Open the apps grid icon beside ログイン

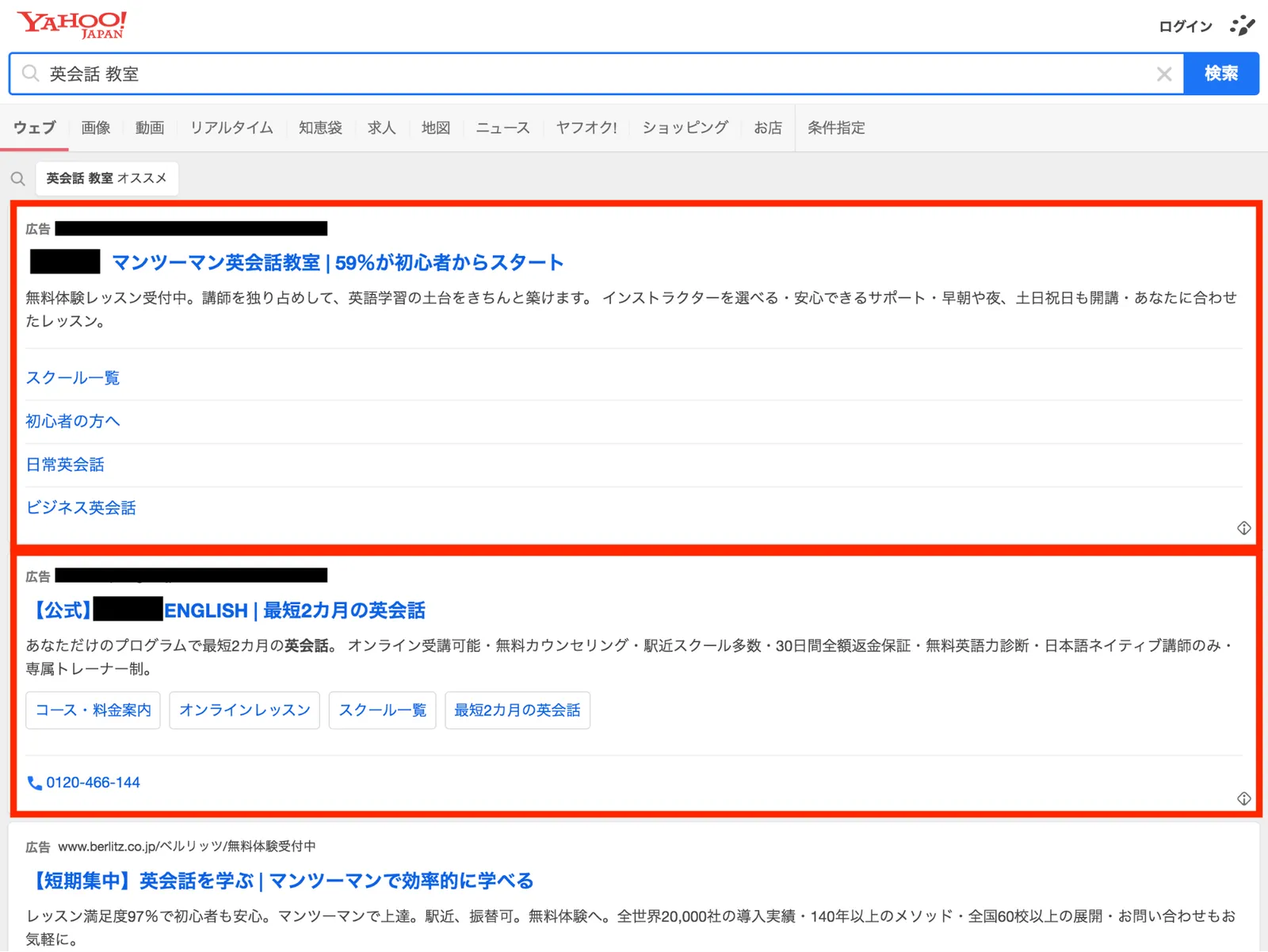pos(1242,25)
